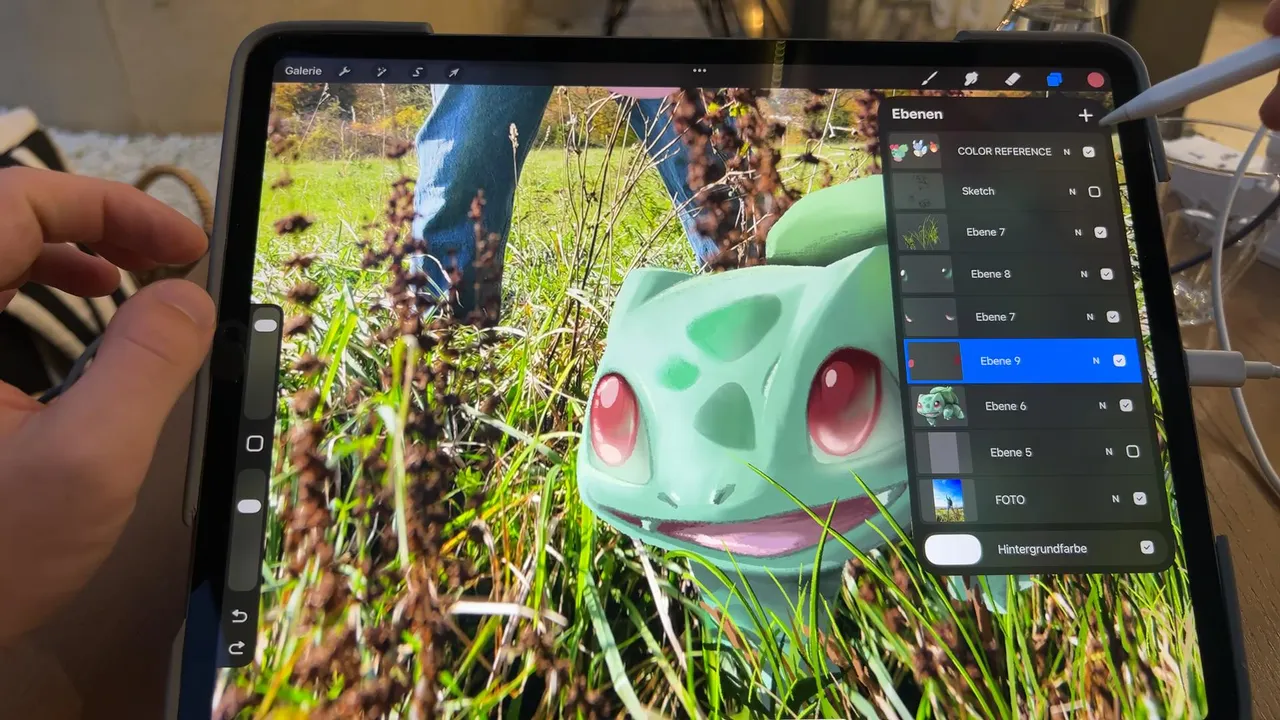This screenshot has height=720, width=1280.
Task: Open blend mode N of COLOR REFERENCE layer
Action: click(x=1067, y=152)
